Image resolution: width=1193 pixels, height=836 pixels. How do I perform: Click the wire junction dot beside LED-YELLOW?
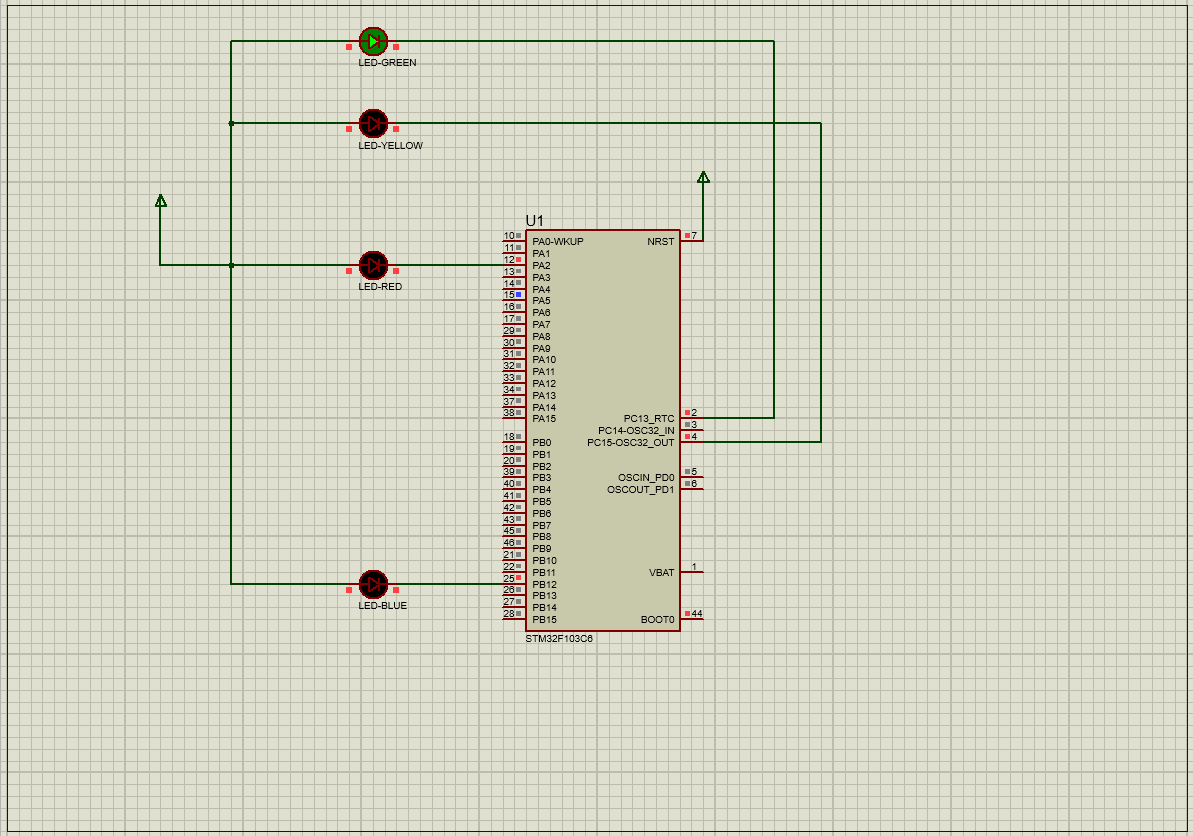[231, 123]
